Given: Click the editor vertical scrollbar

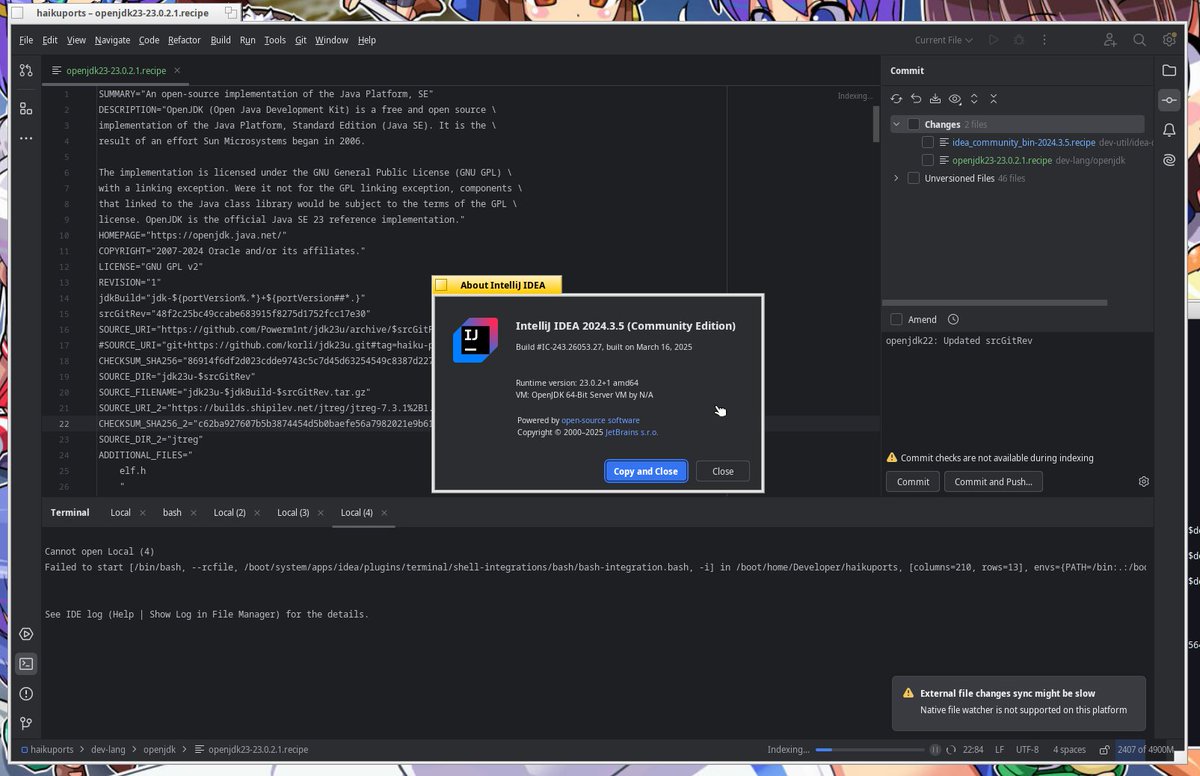Looking at the screenshot, I should [877, 123].
